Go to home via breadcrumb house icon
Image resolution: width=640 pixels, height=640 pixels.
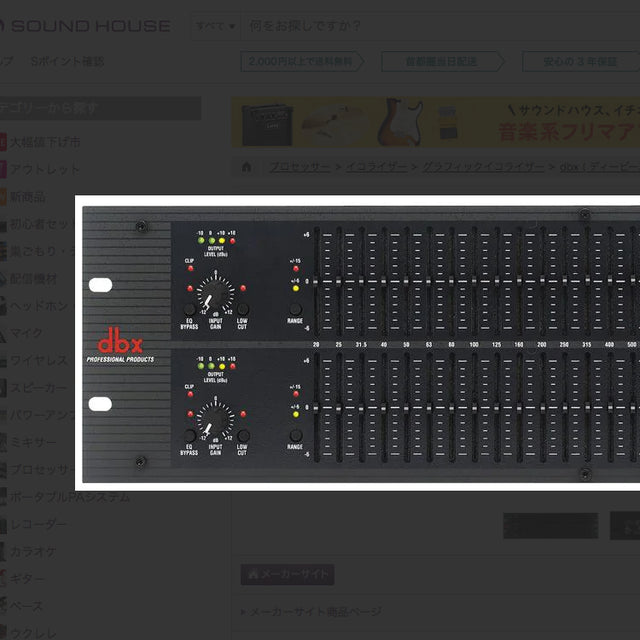pos(247,167)
